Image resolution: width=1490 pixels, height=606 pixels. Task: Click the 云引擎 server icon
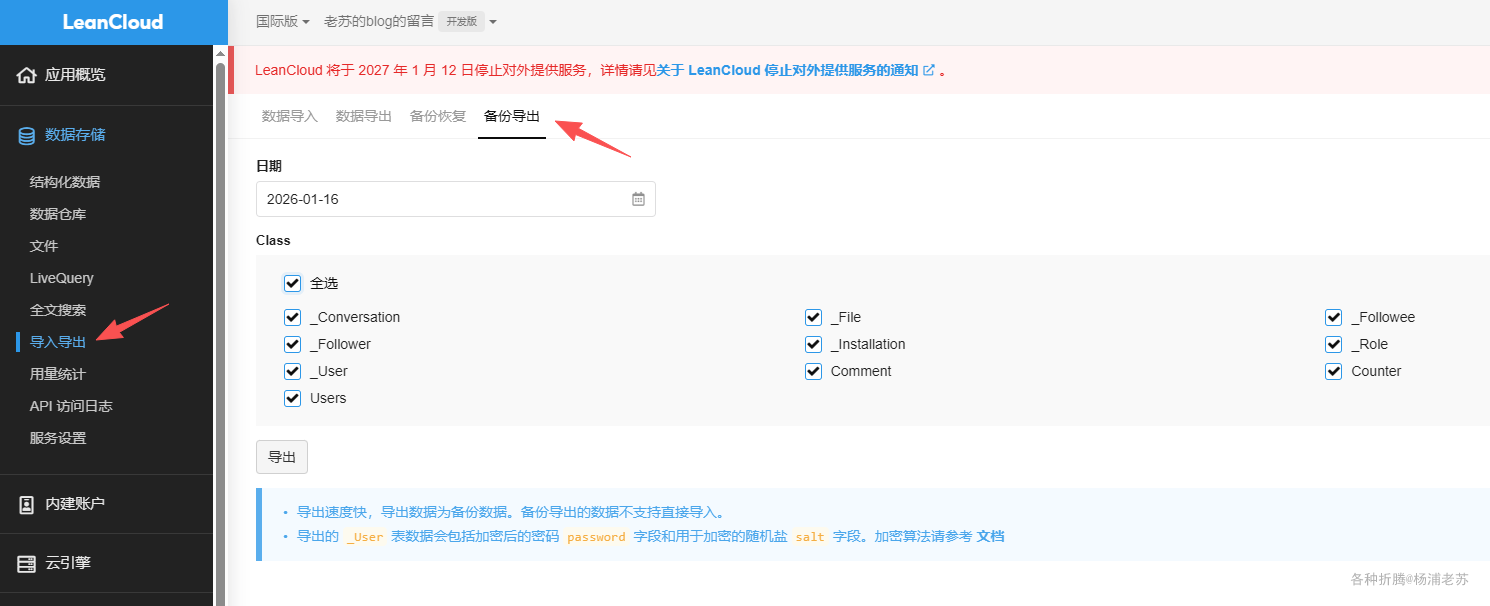[27, 563]
